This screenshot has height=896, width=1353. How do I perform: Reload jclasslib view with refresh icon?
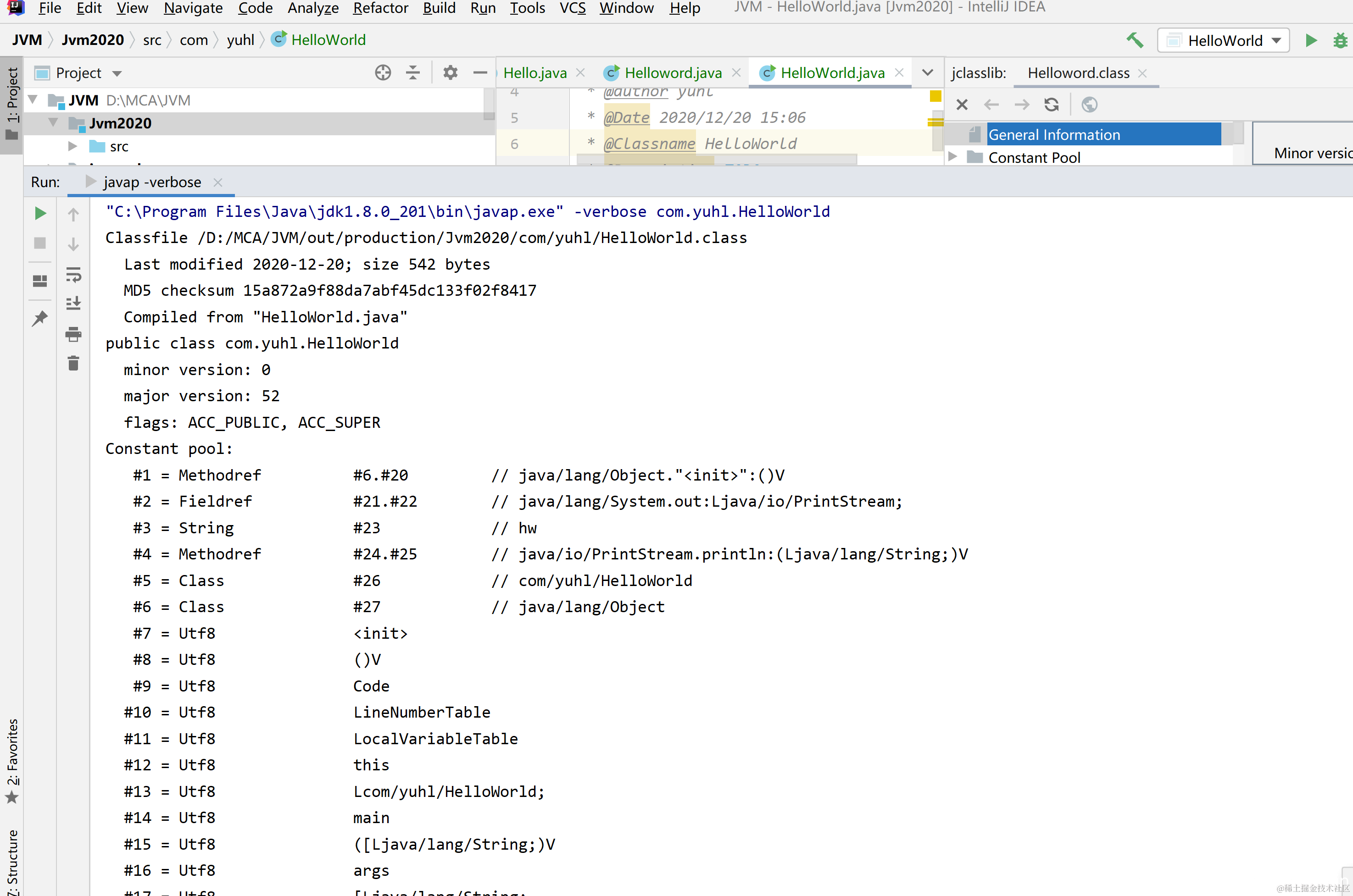[1051, 105]
